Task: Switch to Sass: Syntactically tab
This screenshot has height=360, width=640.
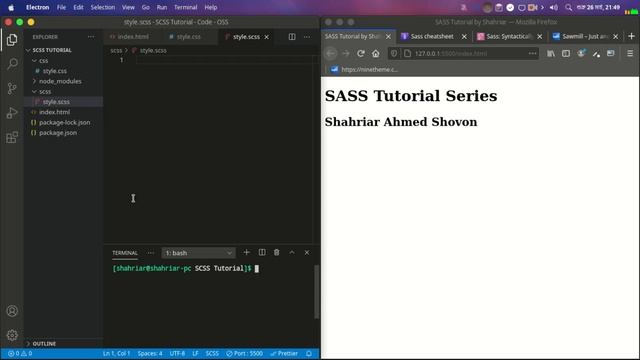Action: tap(509, 36)
